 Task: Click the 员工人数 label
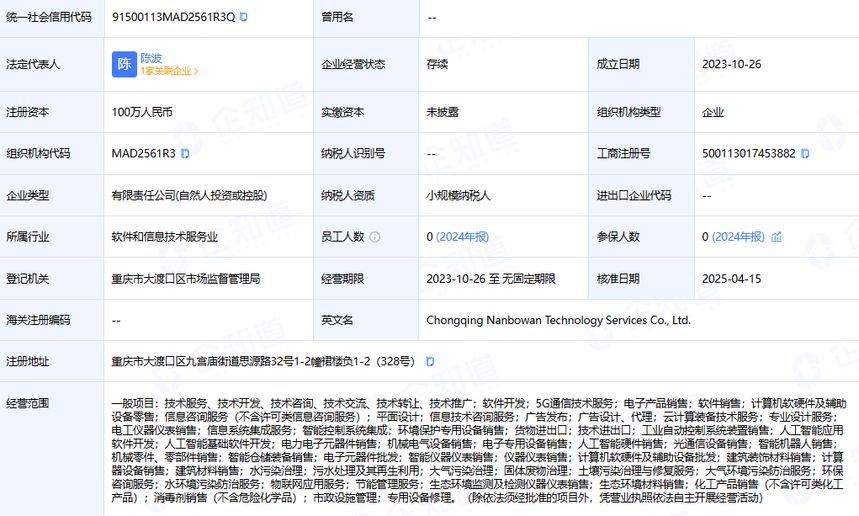tap(342, 237)
